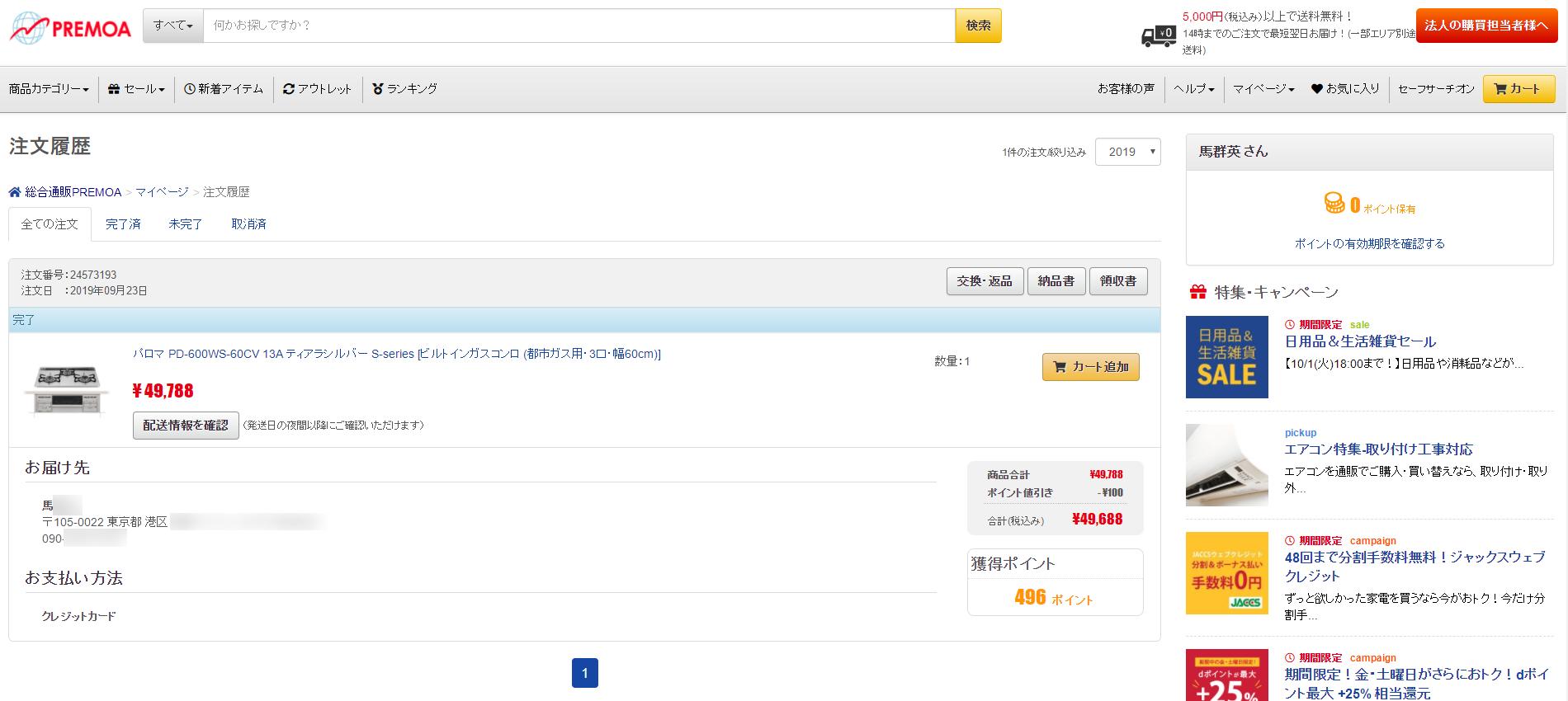Image resolution: width=1568 pixels, height=701 pixels.
Task: Click the points coin icon
Action: pyautogui.click(x=1334, y=203)
